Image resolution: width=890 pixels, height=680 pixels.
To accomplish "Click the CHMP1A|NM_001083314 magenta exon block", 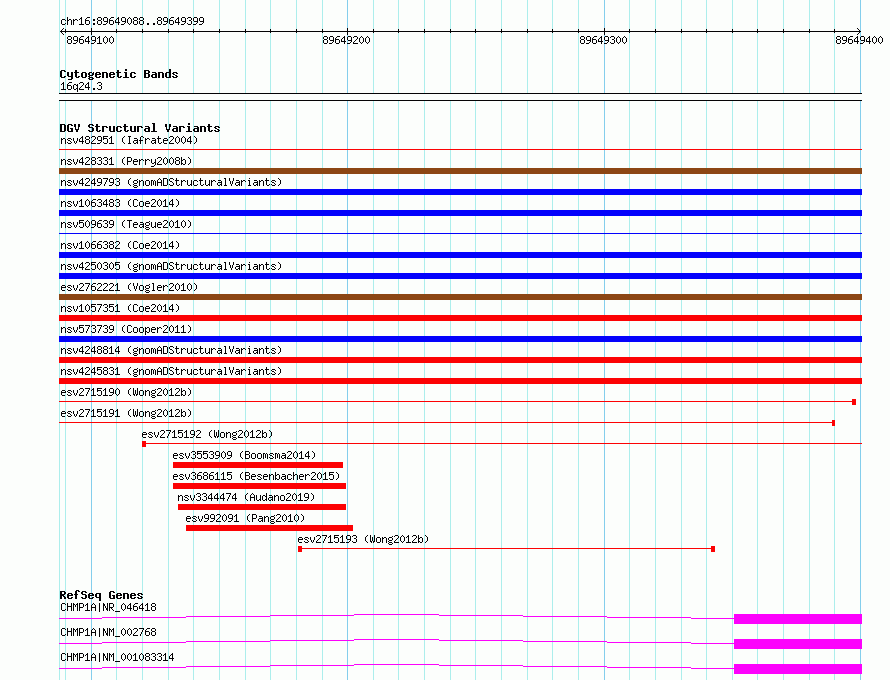I will [798, 669].
